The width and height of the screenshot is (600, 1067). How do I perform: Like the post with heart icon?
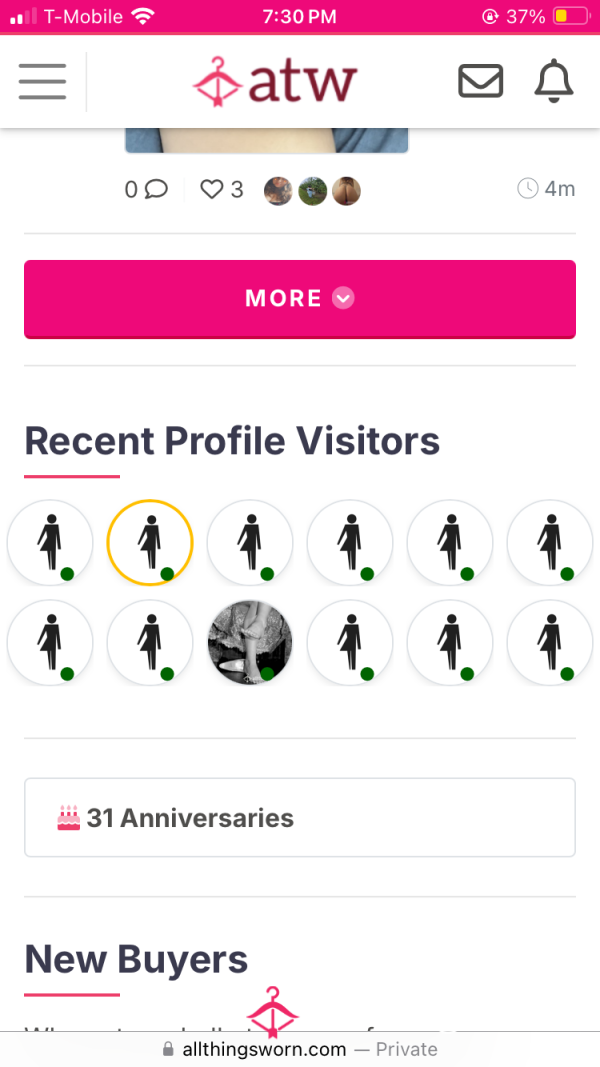(x=212, y=188)
